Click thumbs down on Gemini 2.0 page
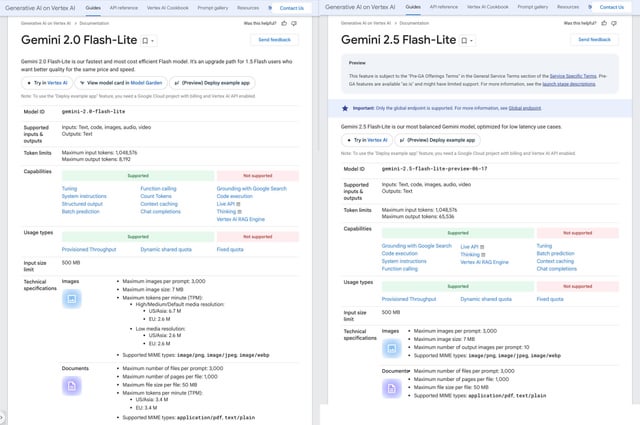Viewport: 640px width, 425px height. [x=294, y=23]
